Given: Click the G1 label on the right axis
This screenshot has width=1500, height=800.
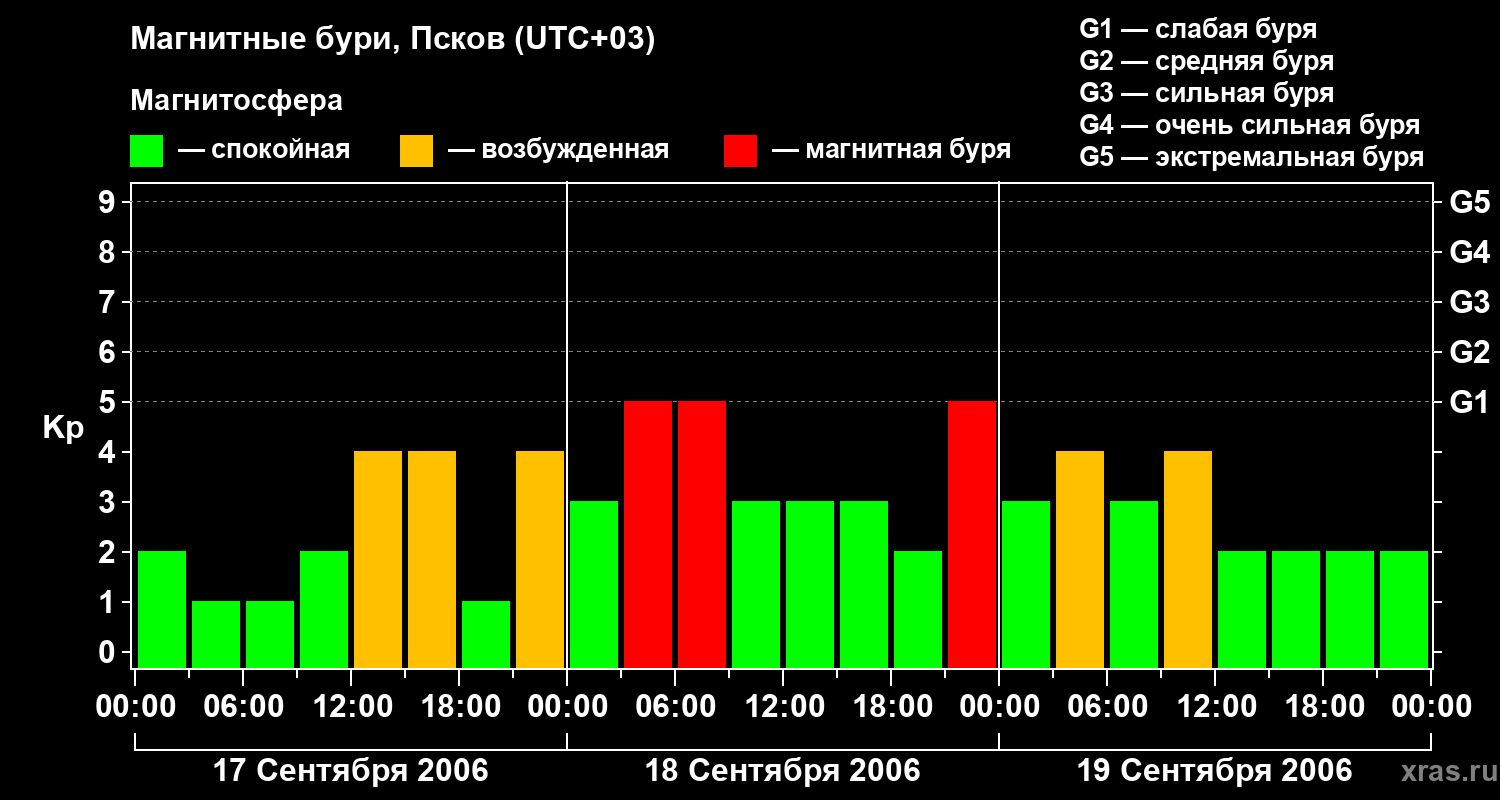Looking at the screenshot, I should [1469, 402].
